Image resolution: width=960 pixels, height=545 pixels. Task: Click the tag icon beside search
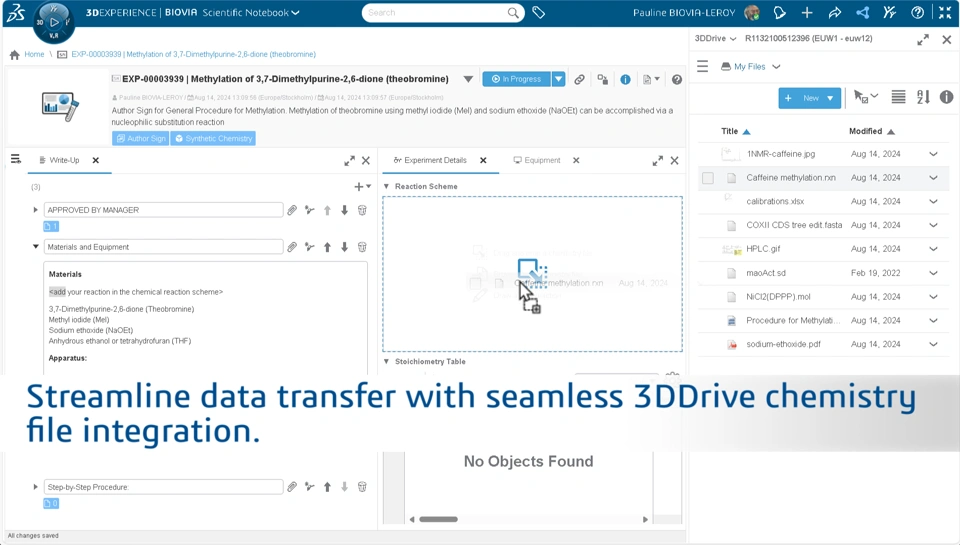click(539, 12)
